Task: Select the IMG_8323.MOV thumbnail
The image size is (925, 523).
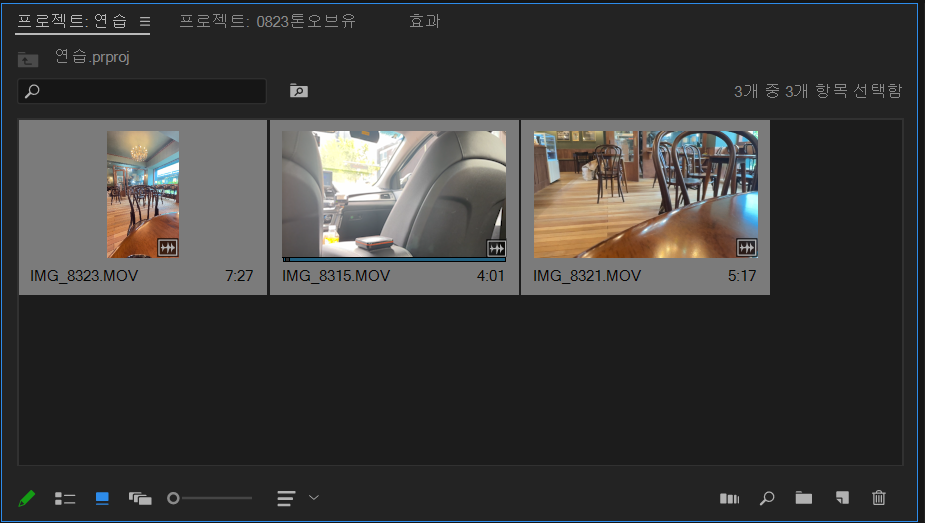Action: coord(143,194)
